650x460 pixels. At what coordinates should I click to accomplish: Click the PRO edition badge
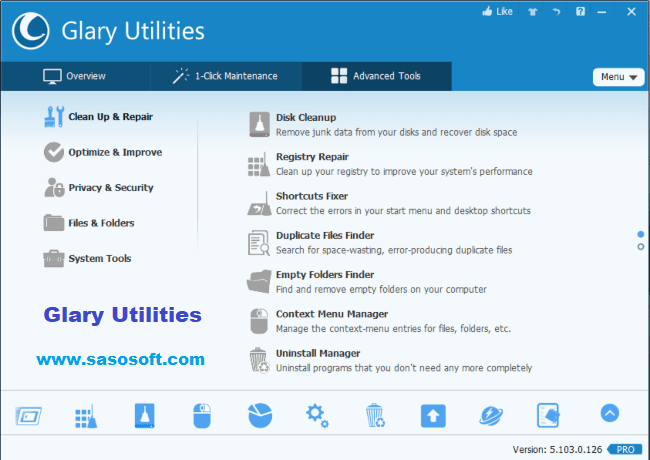(625, 450)
